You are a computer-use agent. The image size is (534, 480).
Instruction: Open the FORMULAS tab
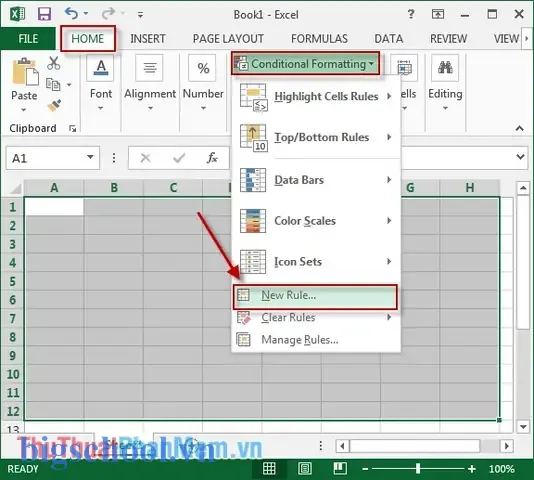pyautogui.click(x=319, y=38)
